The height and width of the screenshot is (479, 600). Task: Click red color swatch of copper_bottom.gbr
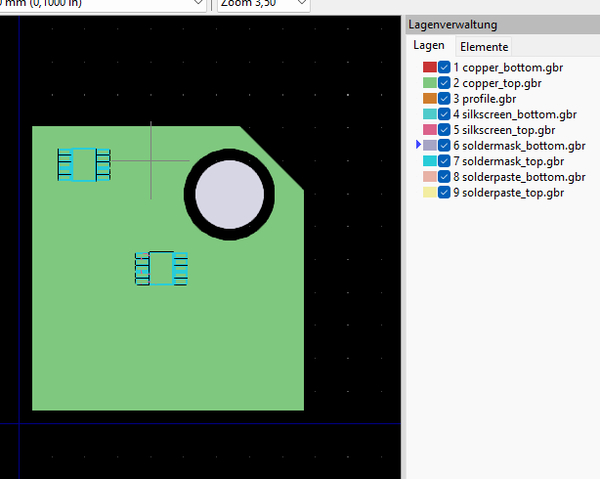(x=430, y=67)
